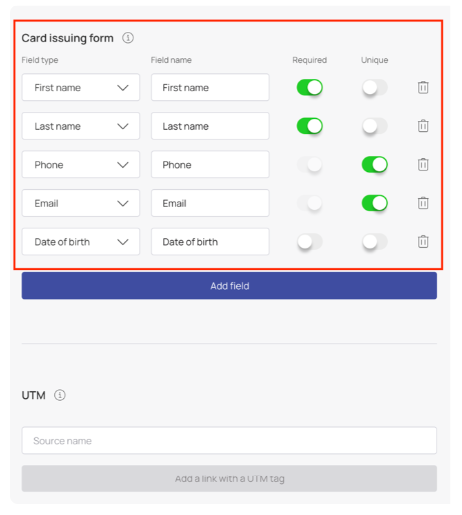Disable Required toggle for First name
Viewport: 462px width, 515px height.
(310, 87)
